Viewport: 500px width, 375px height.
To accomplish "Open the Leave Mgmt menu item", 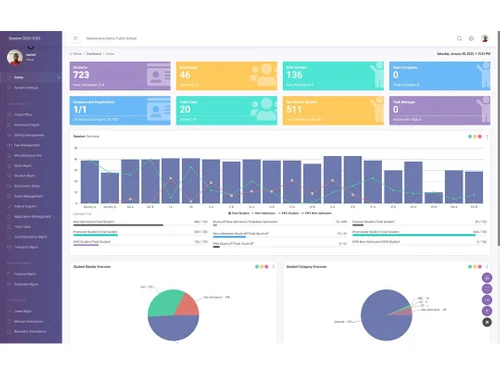I will click(x=31, y=311).
